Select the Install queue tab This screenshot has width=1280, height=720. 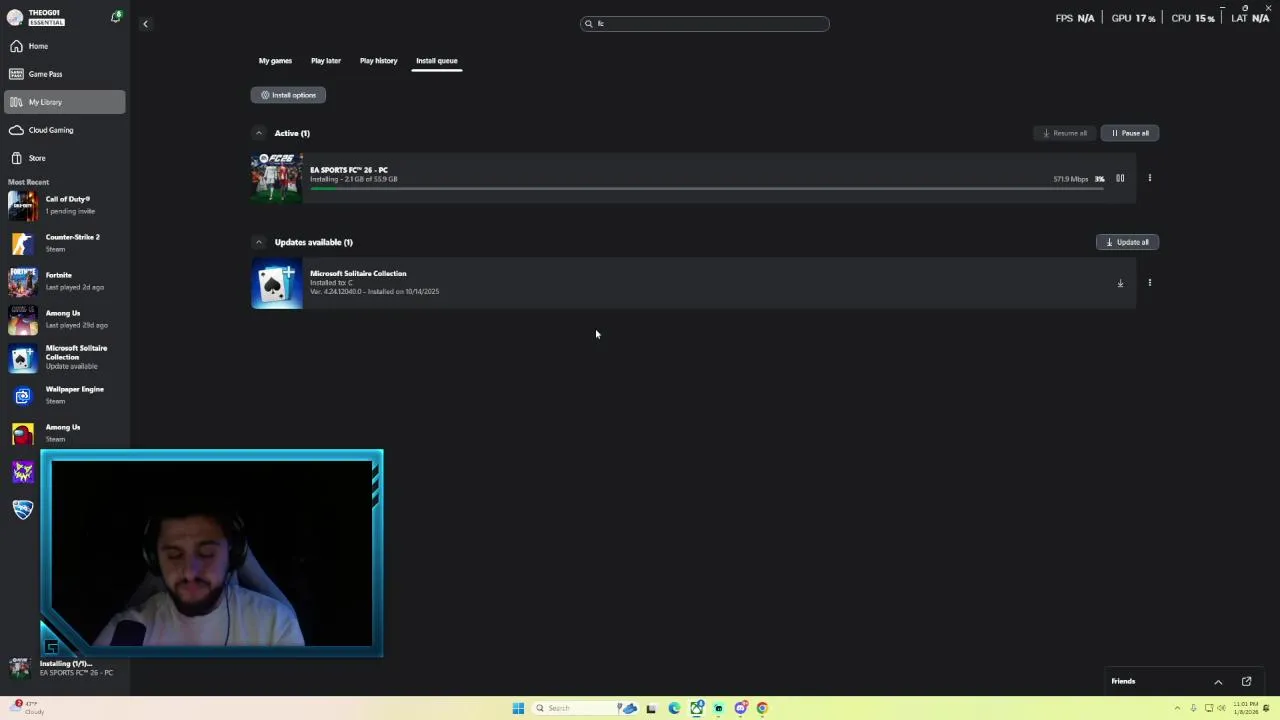(437, 61)
